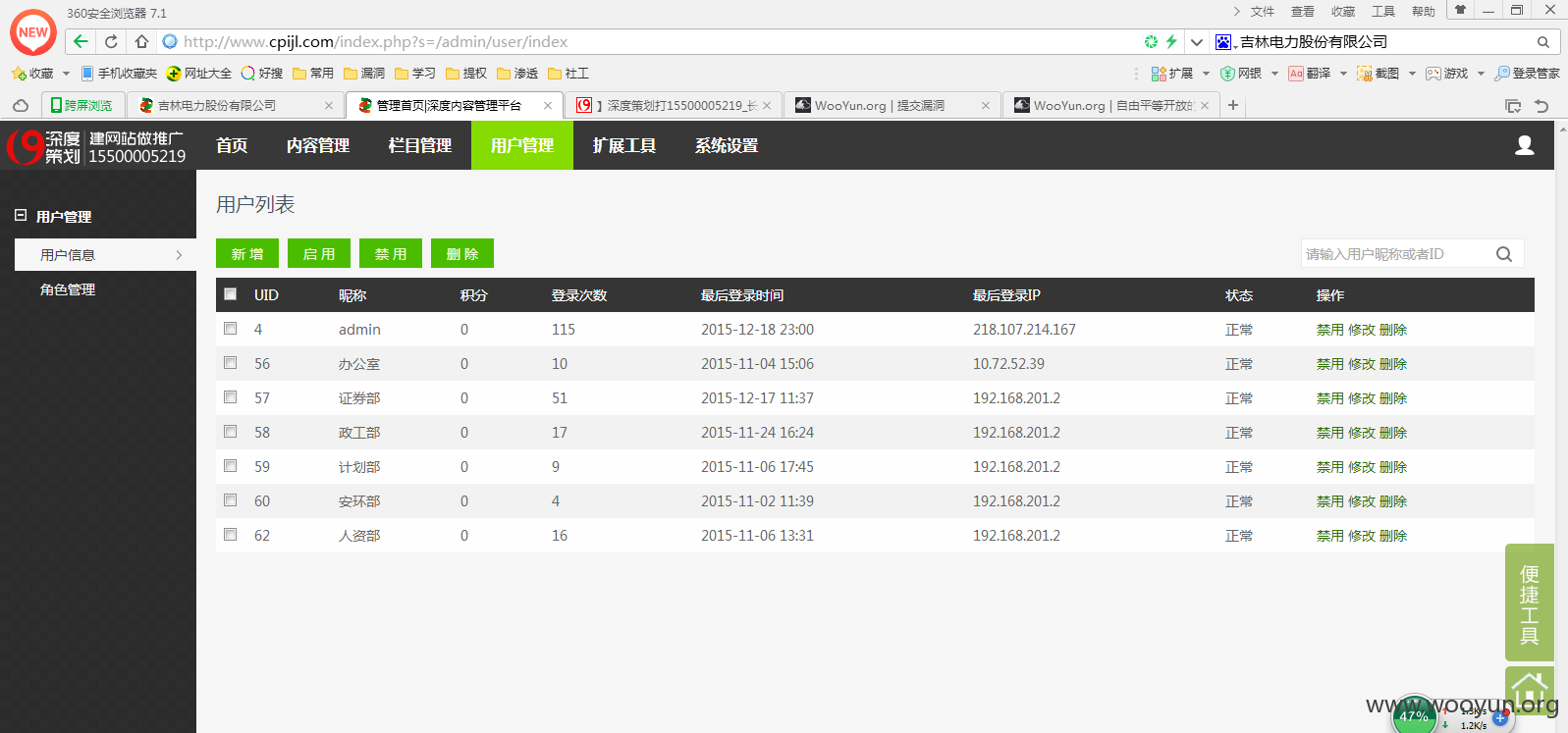
Task: Expand the 用户信息 chevron arrow
Action: pos(179,255)
